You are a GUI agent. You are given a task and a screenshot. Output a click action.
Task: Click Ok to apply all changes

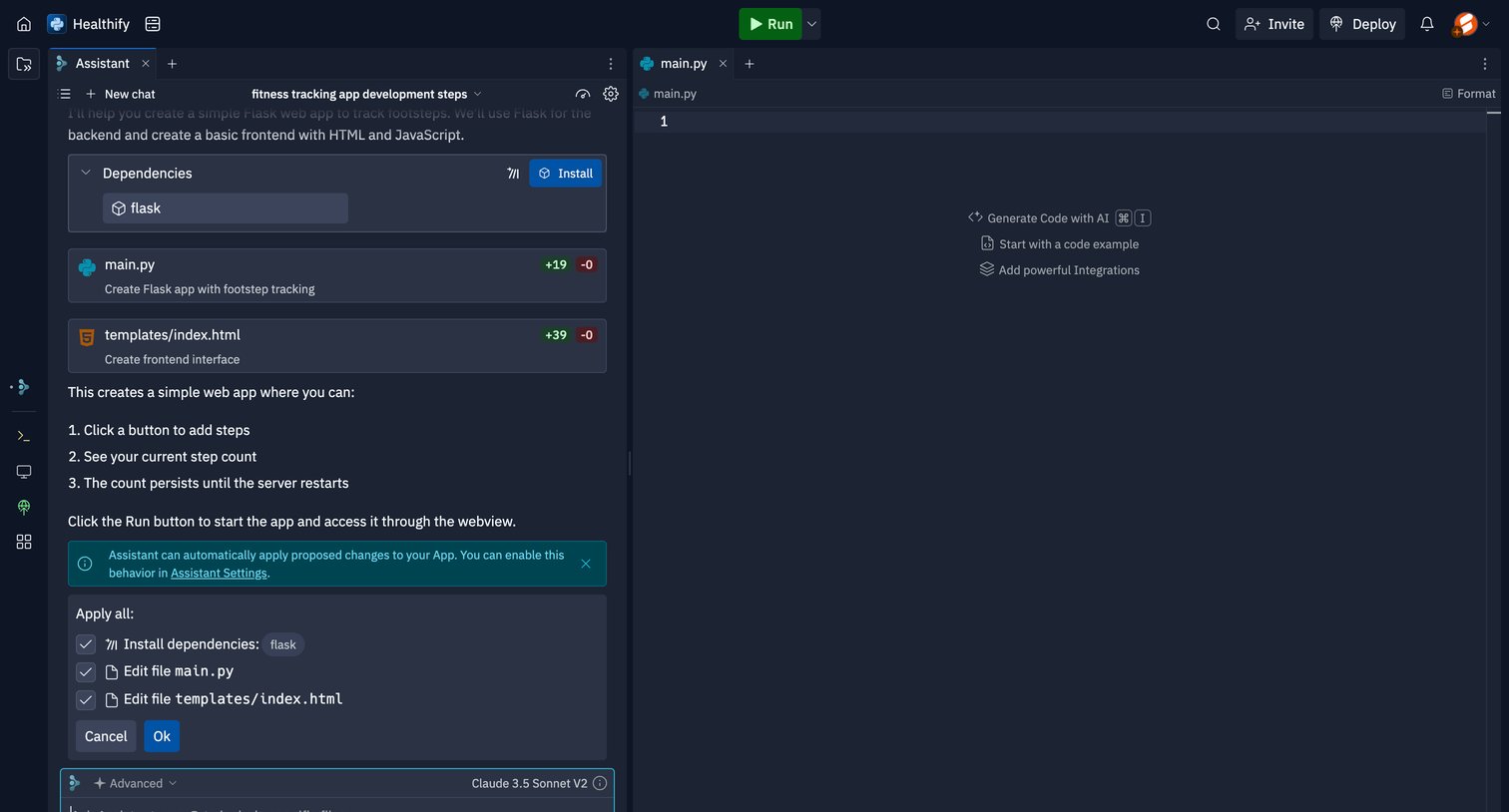pyautogui.click(x=162, y=736)
